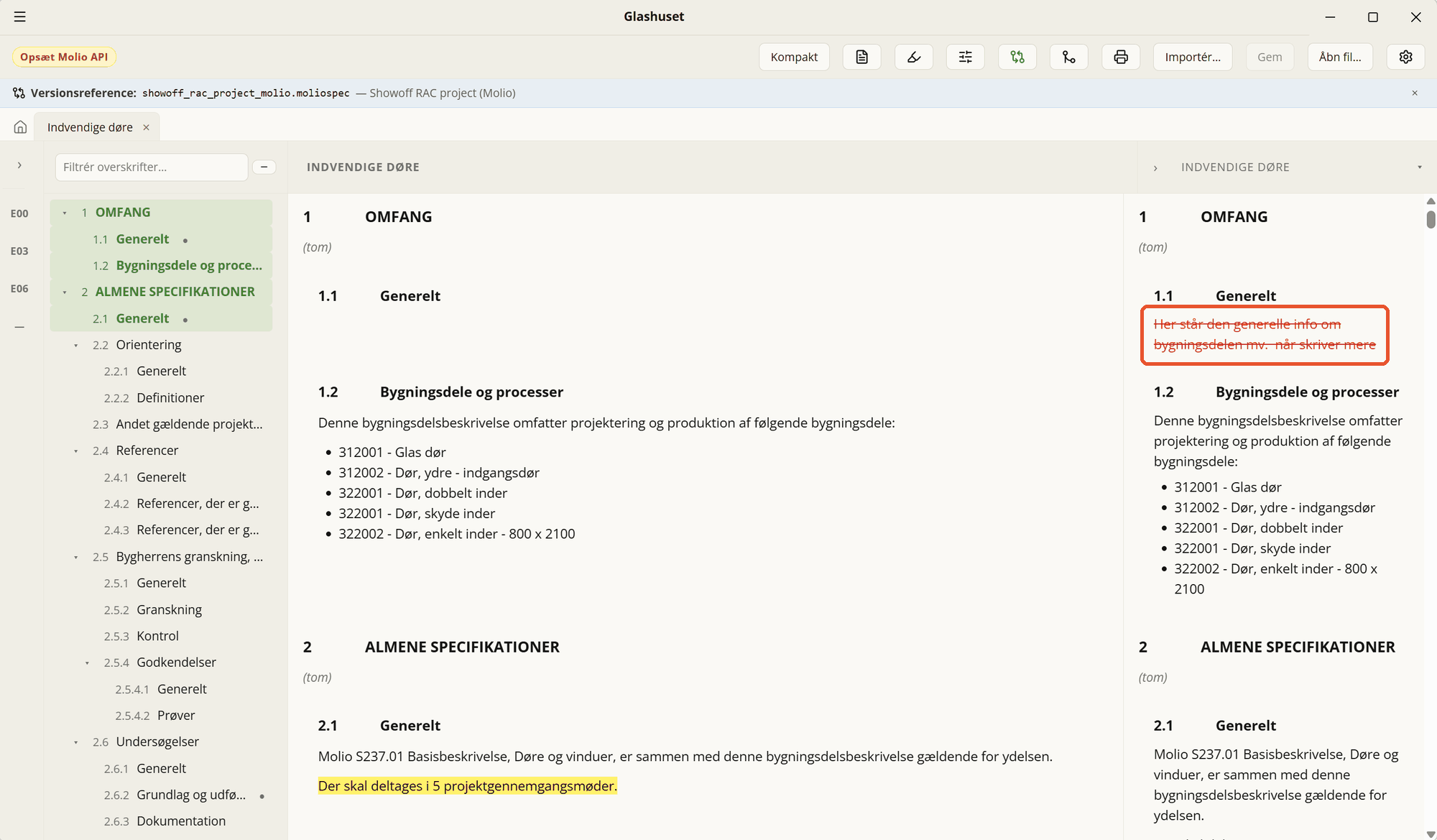Go to the home tab icon
This screenshot has width=1437, height=840.
pyautogui.click(x=20, y=127)
